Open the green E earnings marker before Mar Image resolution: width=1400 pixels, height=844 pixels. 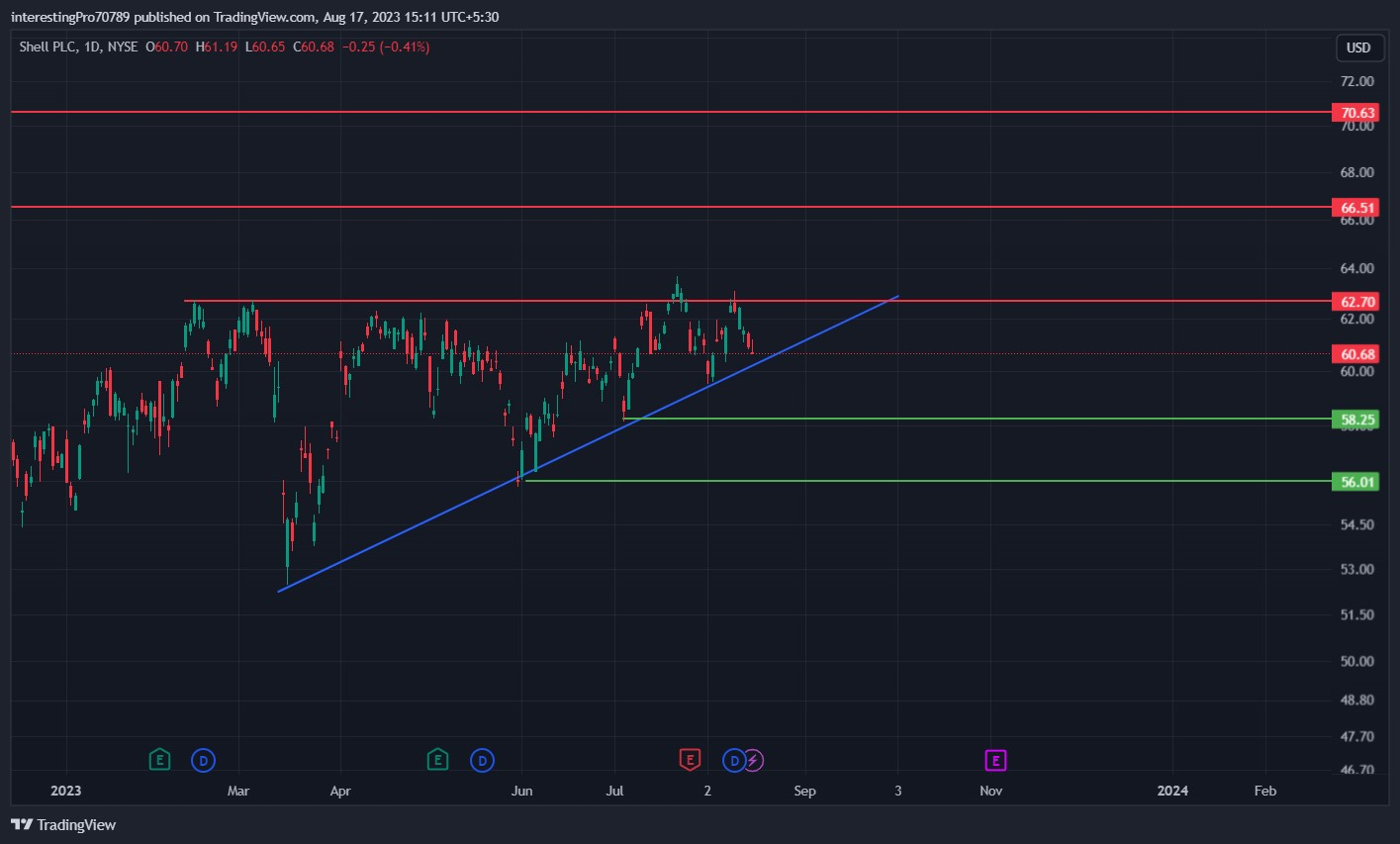(159, 760)
